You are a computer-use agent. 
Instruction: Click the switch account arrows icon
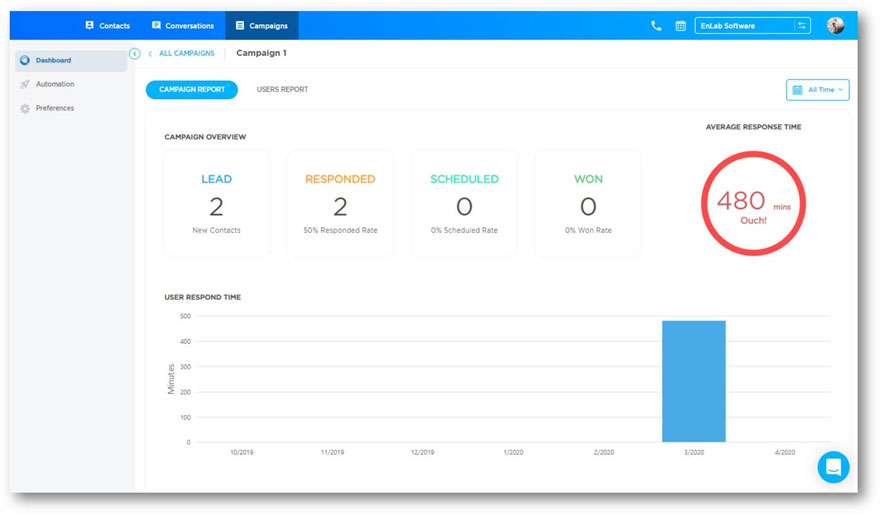tap(801, 26)
